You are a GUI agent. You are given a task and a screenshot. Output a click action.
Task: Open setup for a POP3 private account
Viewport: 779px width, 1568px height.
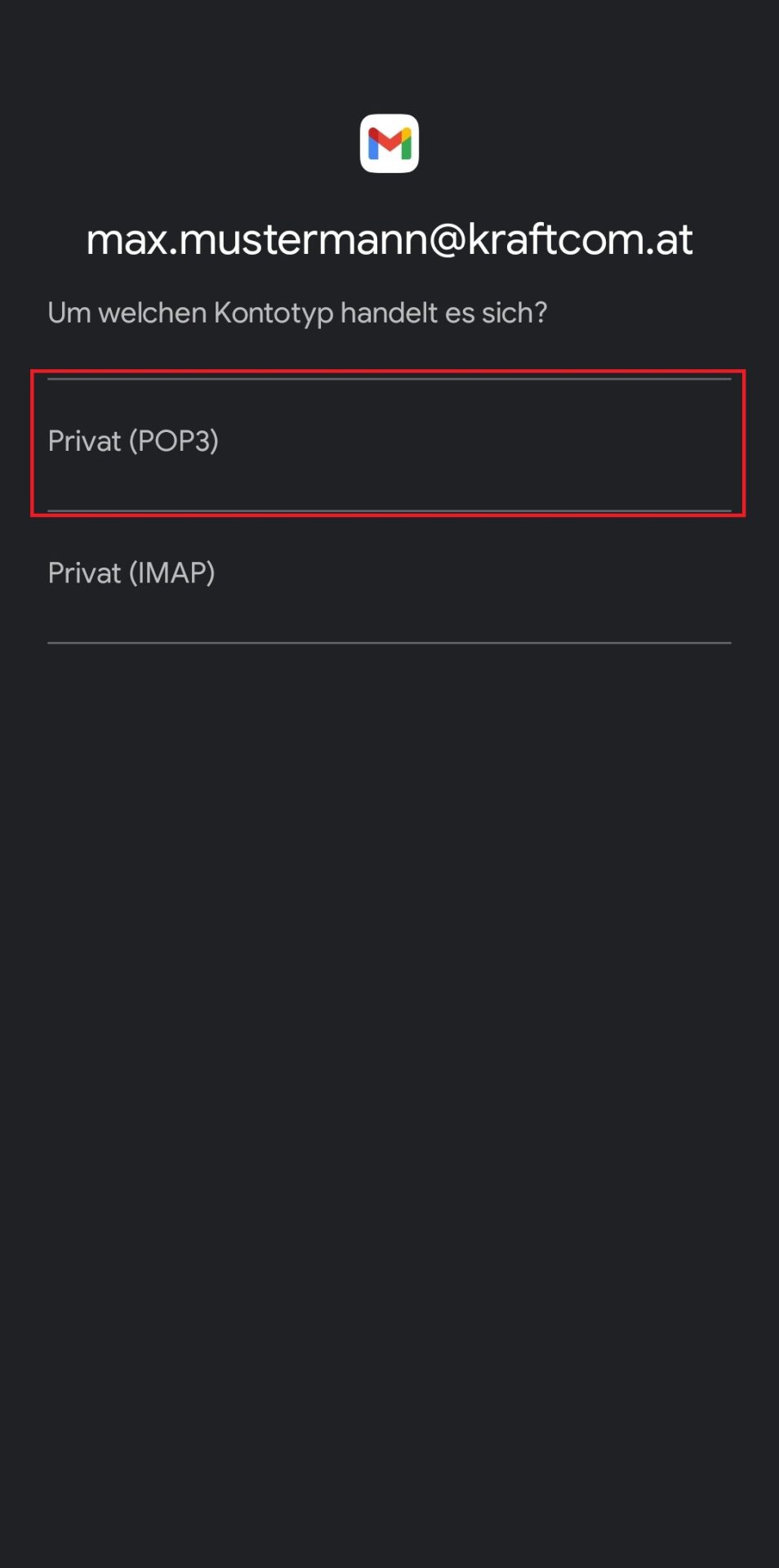pyautogui.click(x=388, y=443)
